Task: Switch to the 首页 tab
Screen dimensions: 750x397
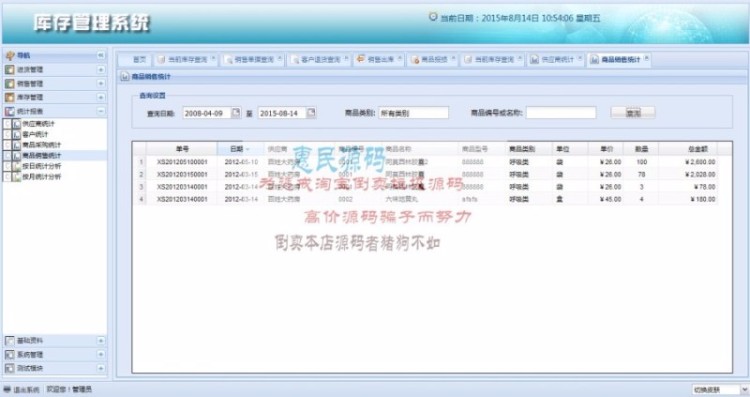Action: pyautogui.click(x=139, y=60)
